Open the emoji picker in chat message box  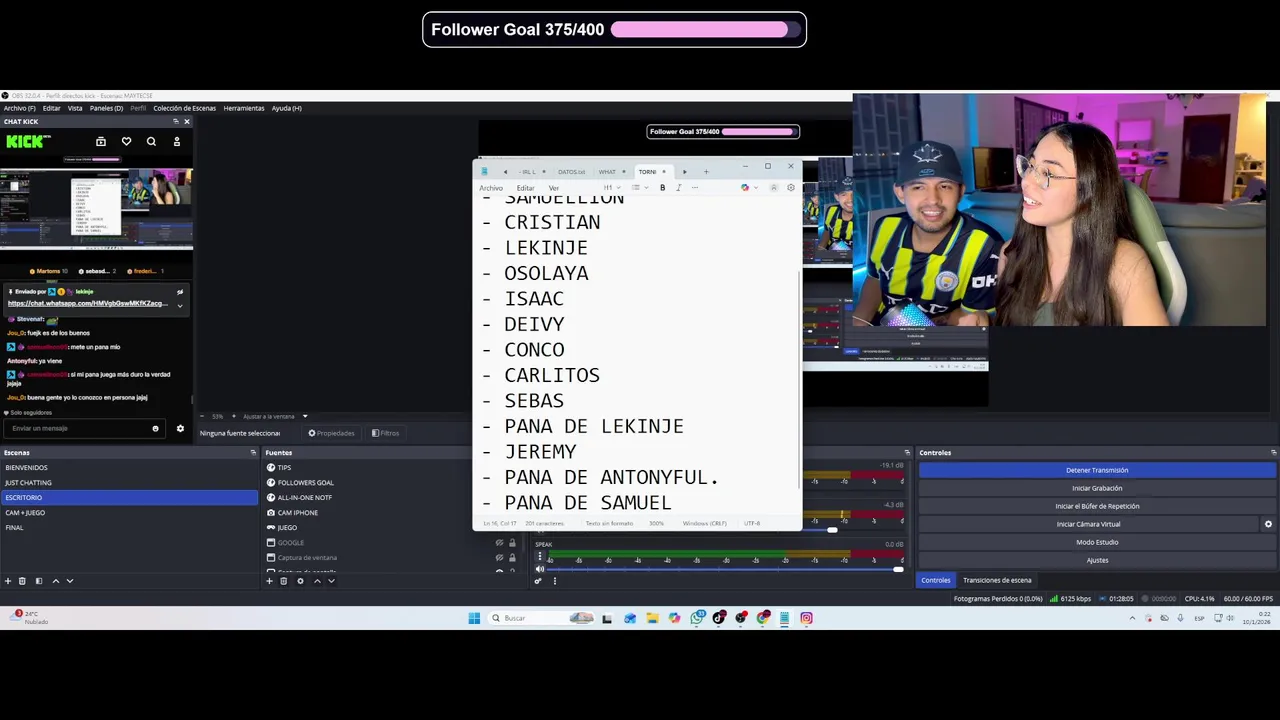(155, 428)
